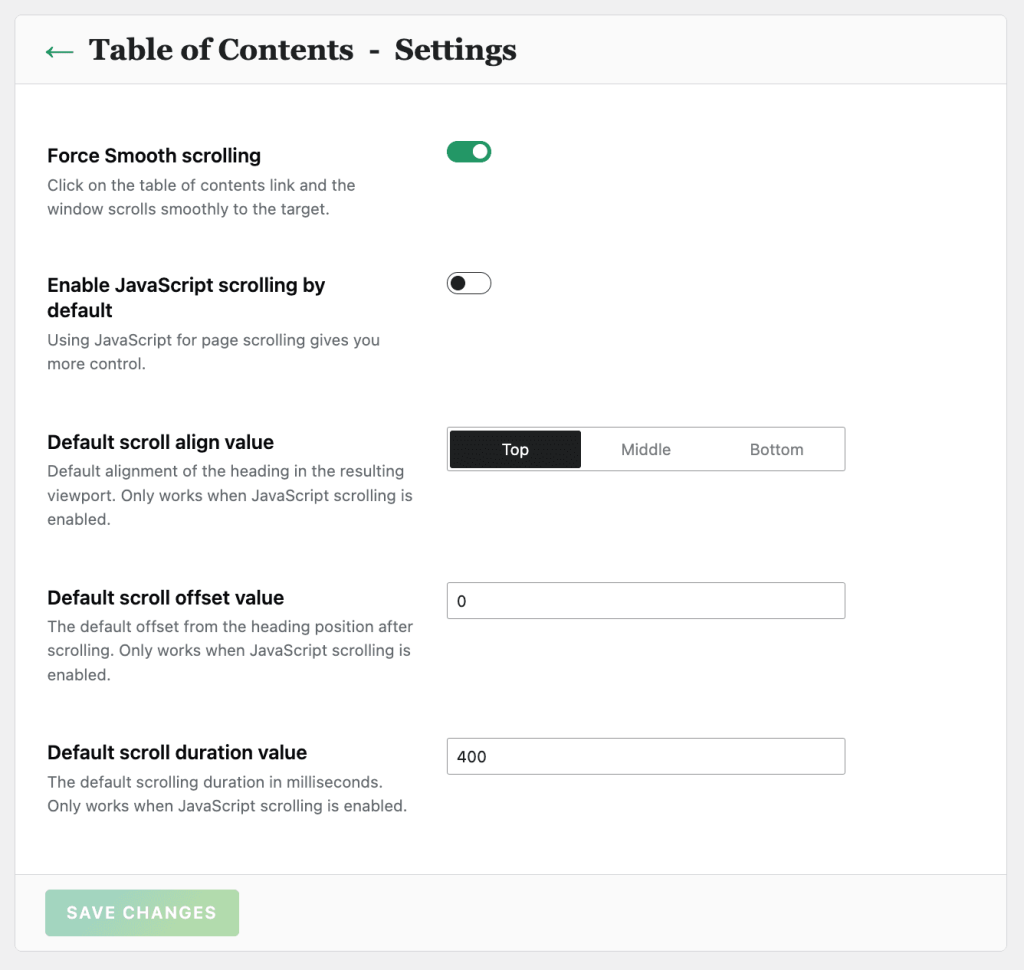Click the Default scroll offset value label
1024x970 pixels.
pos(165,598)
